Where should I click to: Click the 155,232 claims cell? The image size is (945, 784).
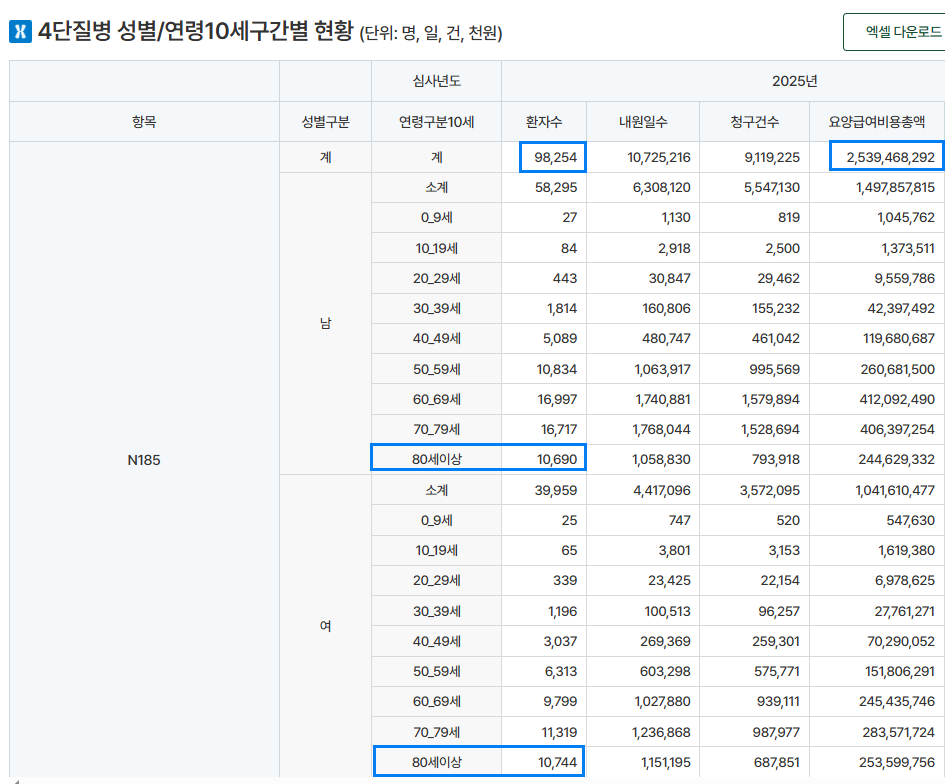[755, 308]
